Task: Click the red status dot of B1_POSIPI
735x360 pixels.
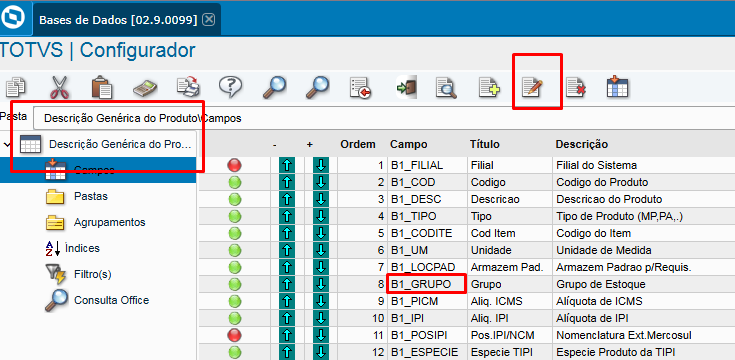Action: pyautogui.click(x=234, y=335)
